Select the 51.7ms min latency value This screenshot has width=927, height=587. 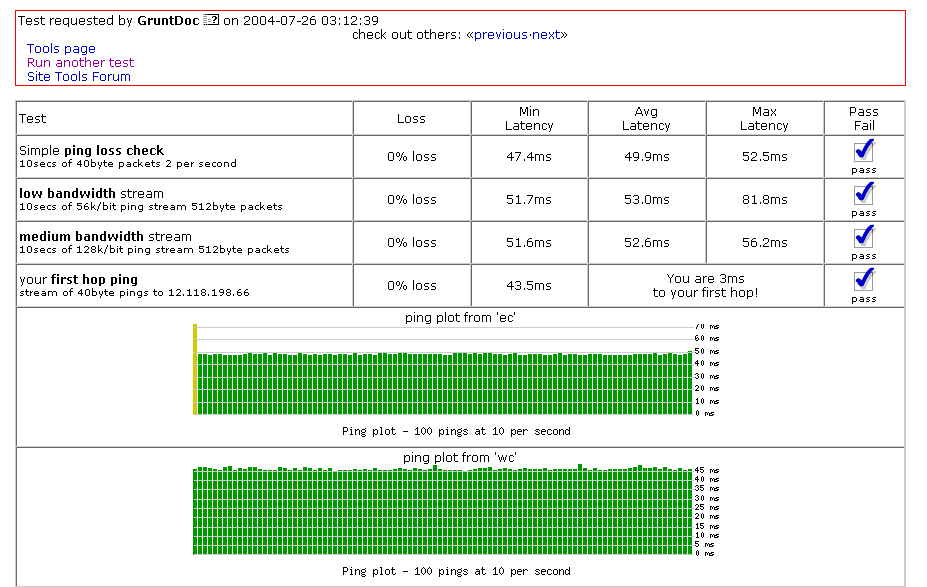click(529, 200)
